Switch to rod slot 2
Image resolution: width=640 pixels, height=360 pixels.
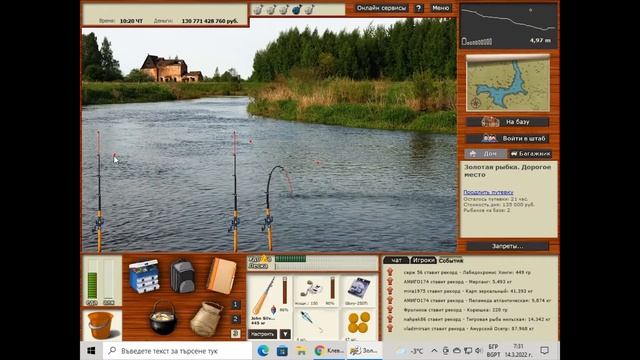236,319
